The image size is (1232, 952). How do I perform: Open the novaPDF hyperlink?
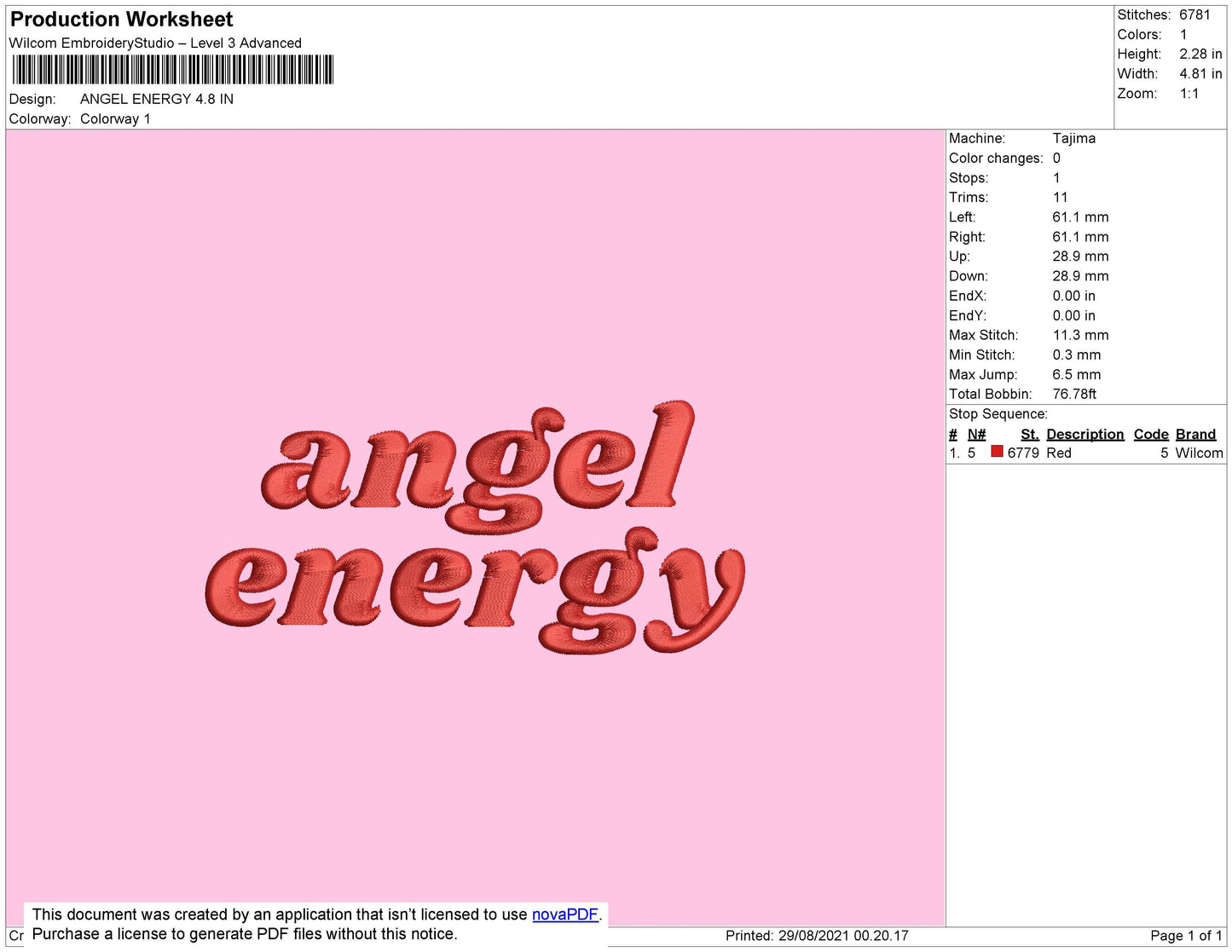[x=565, y=914]
